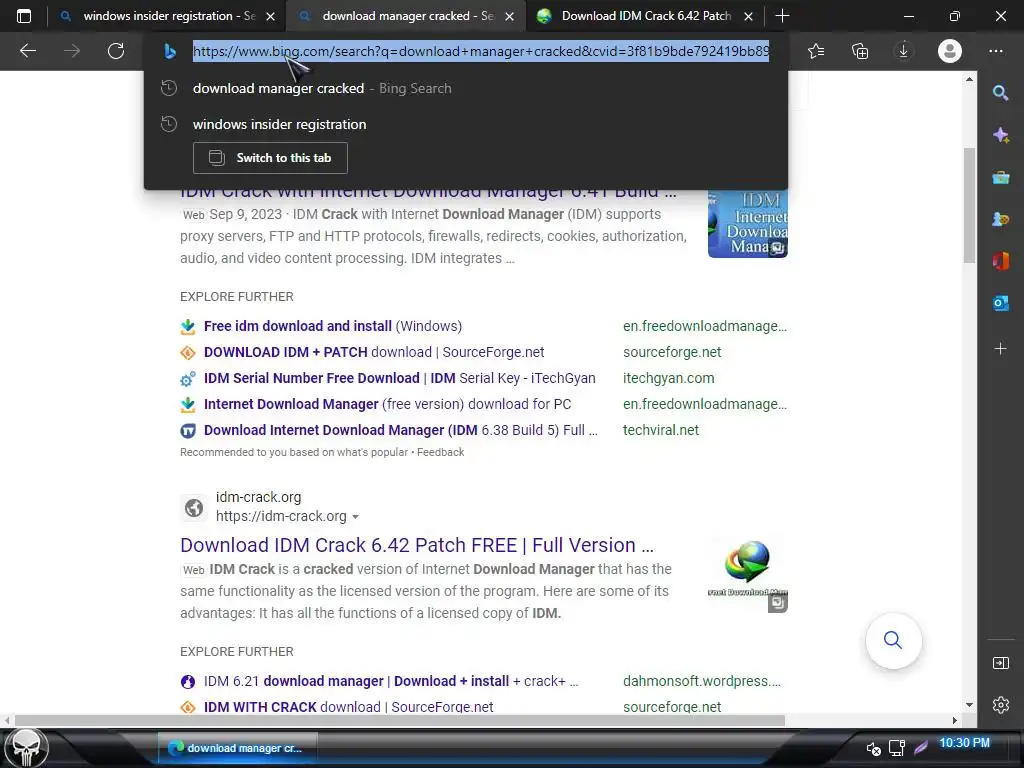Click the Feedback link

(440, 452)
